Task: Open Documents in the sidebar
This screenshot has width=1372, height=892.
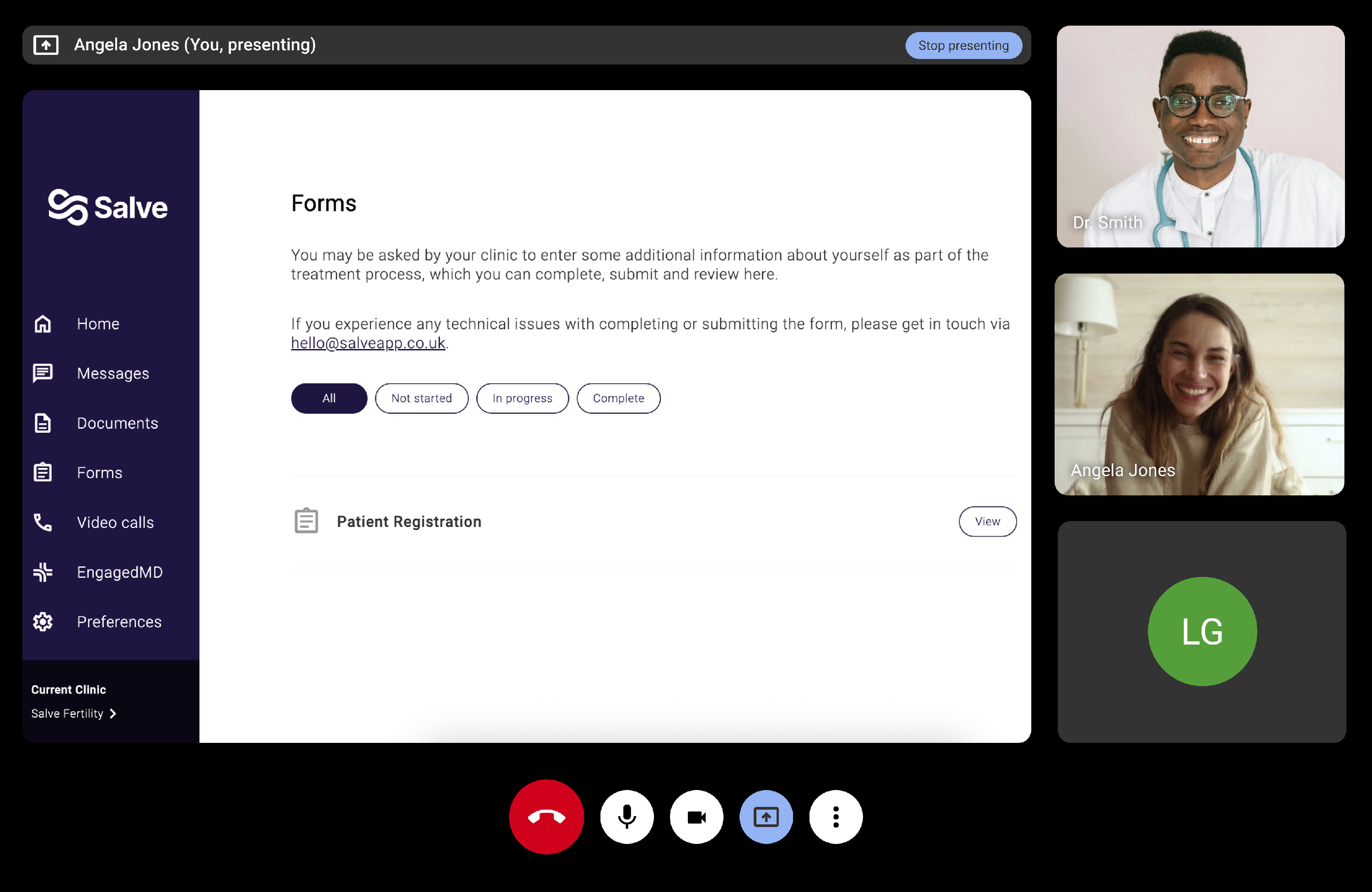Action: (x=118, y=423)
